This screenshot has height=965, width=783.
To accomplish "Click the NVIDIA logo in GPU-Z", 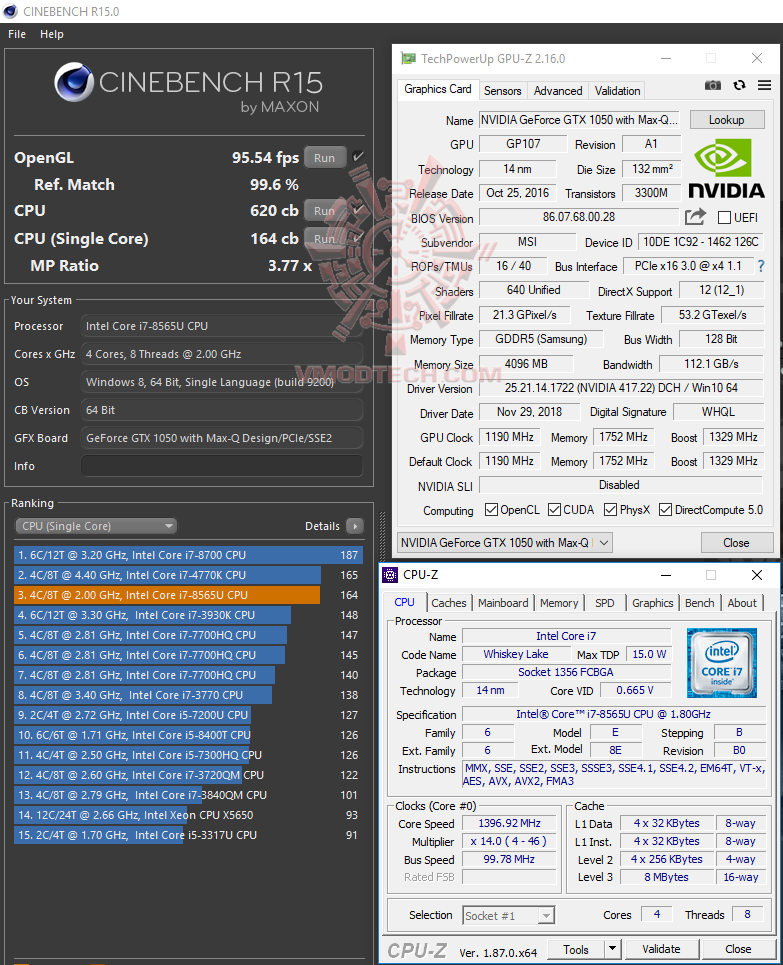I will [726, 168].
